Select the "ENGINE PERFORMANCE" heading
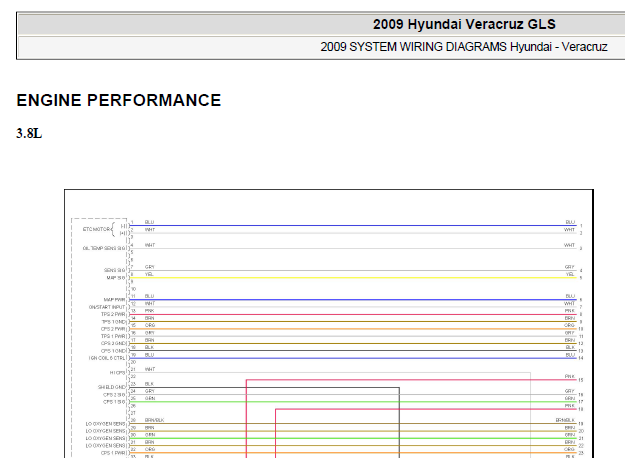This screenshot has height=458, width=625. [x=119, y=100]
